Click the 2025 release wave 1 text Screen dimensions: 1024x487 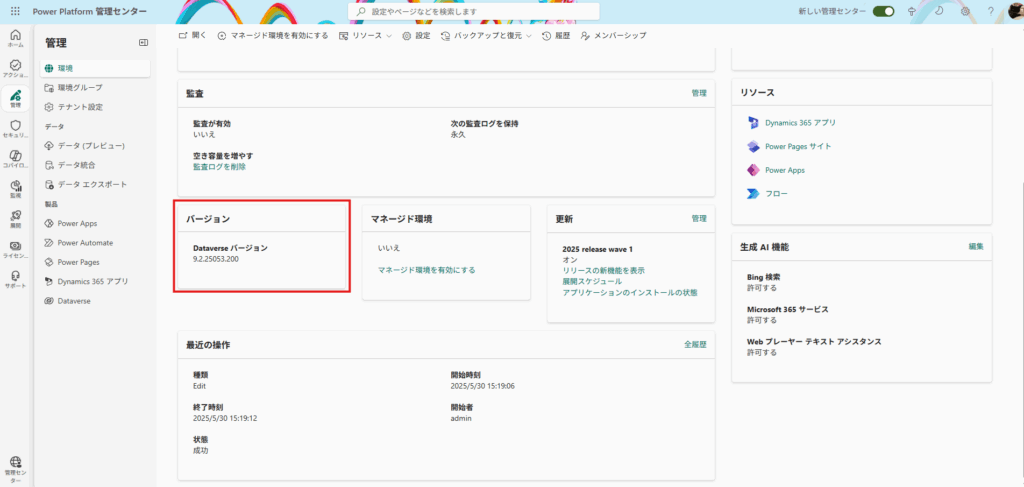click(x=598, y=249)
